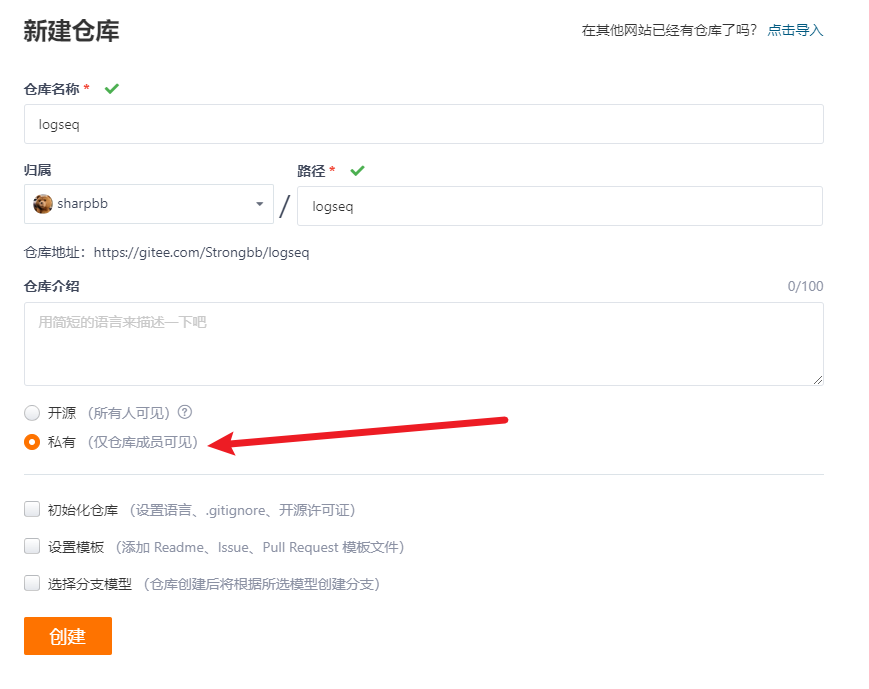Screen dimensions: 869x689
Task: Click the 仓库名称 input field containing logseq
Action: point(424,124)
